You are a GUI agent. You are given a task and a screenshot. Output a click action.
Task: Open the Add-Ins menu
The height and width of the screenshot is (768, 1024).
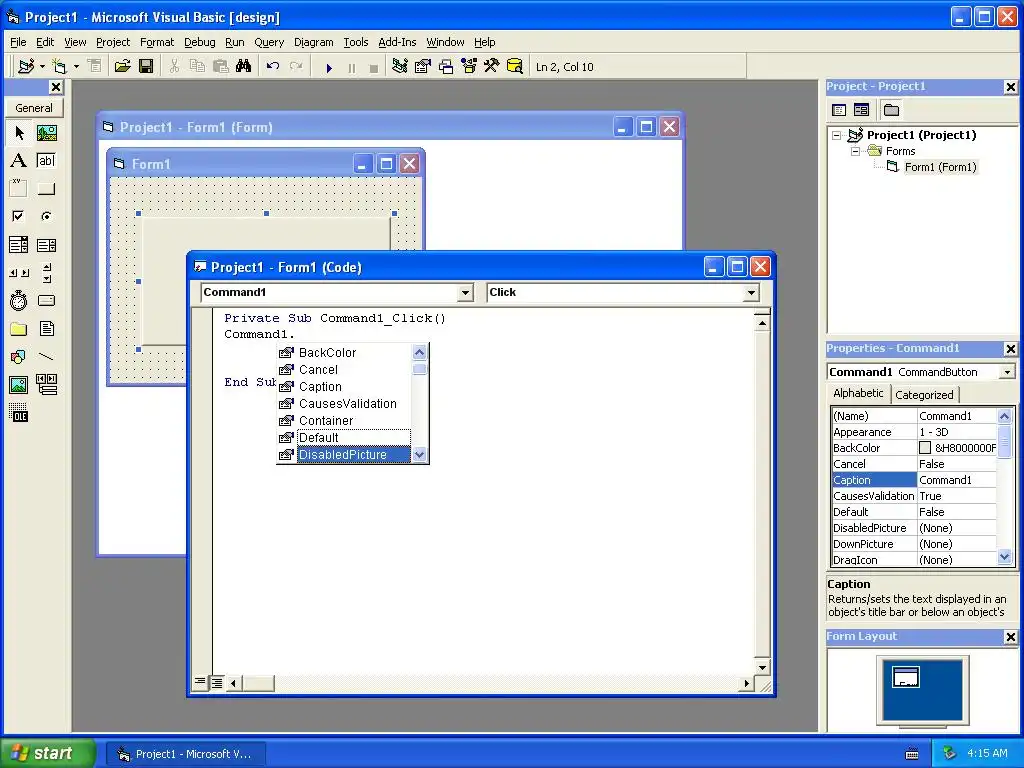pos(397,42)
